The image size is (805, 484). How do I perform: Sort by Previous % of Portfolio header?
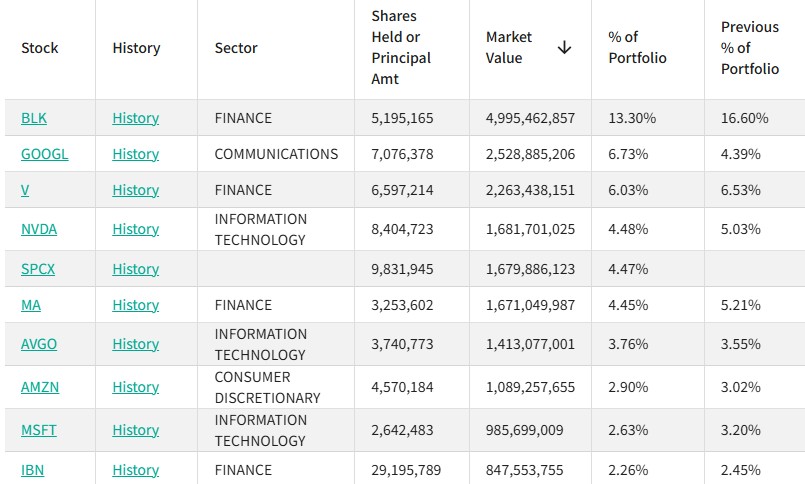tap(750, 48)
